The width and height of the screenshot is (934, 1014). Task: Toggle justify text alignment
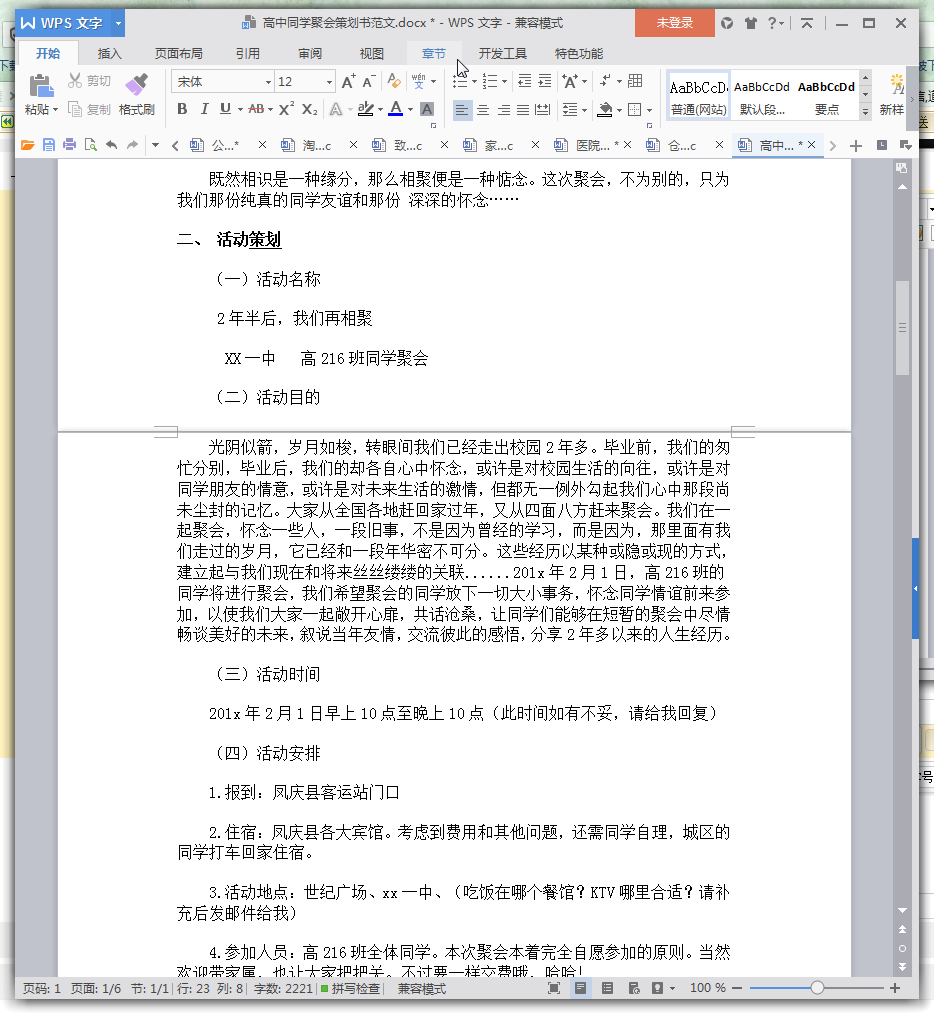[x=523, y=110]
